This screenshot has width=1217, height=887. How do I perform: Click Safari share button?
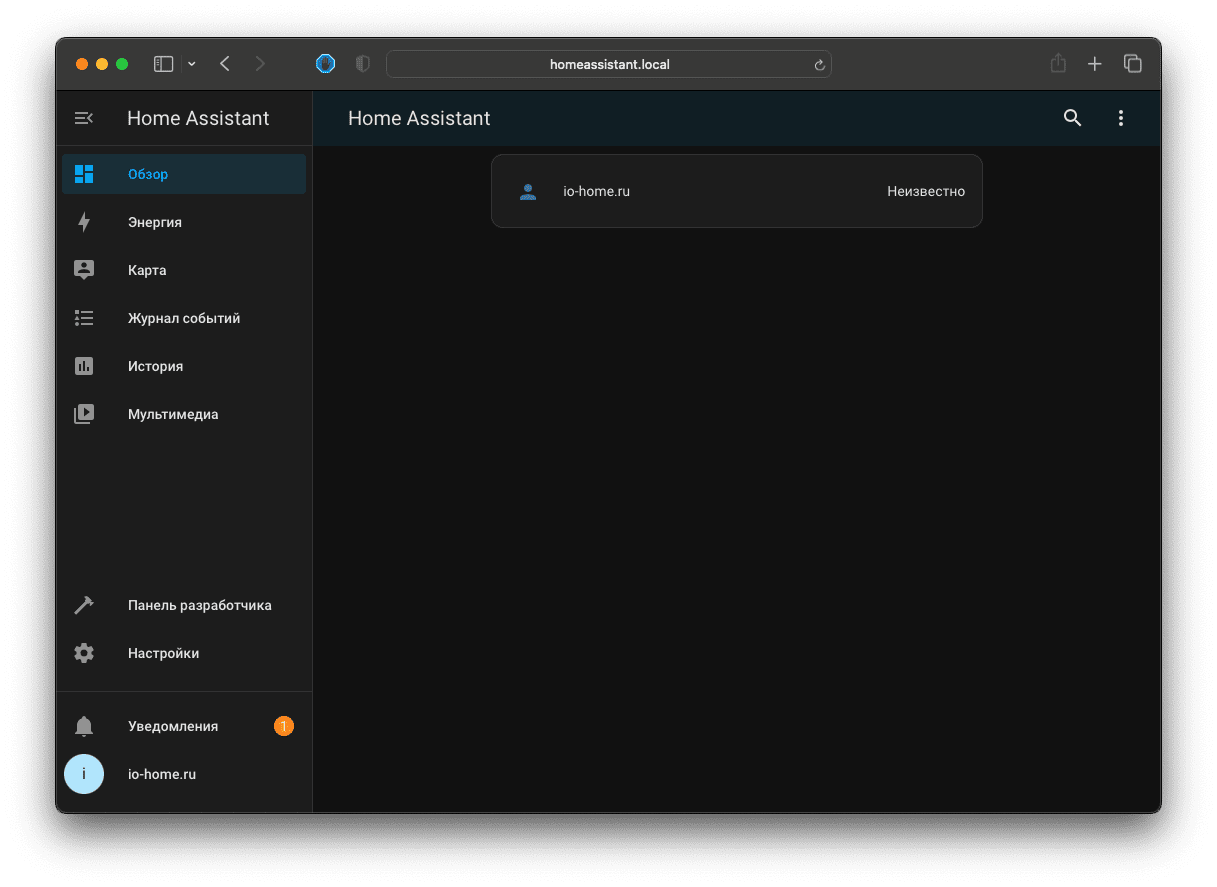tap(1058, 63)
